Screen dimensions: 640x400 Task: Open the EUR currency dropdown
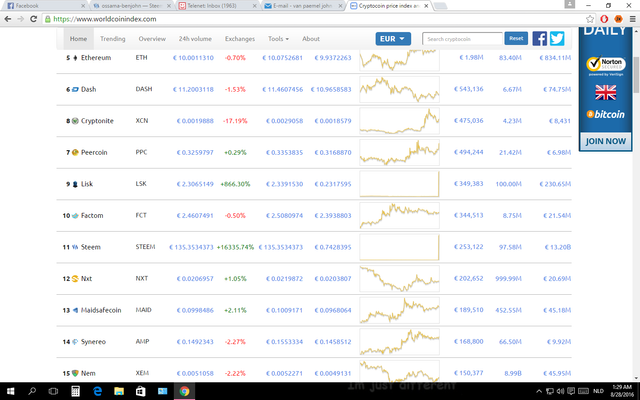tap(393, 39)
